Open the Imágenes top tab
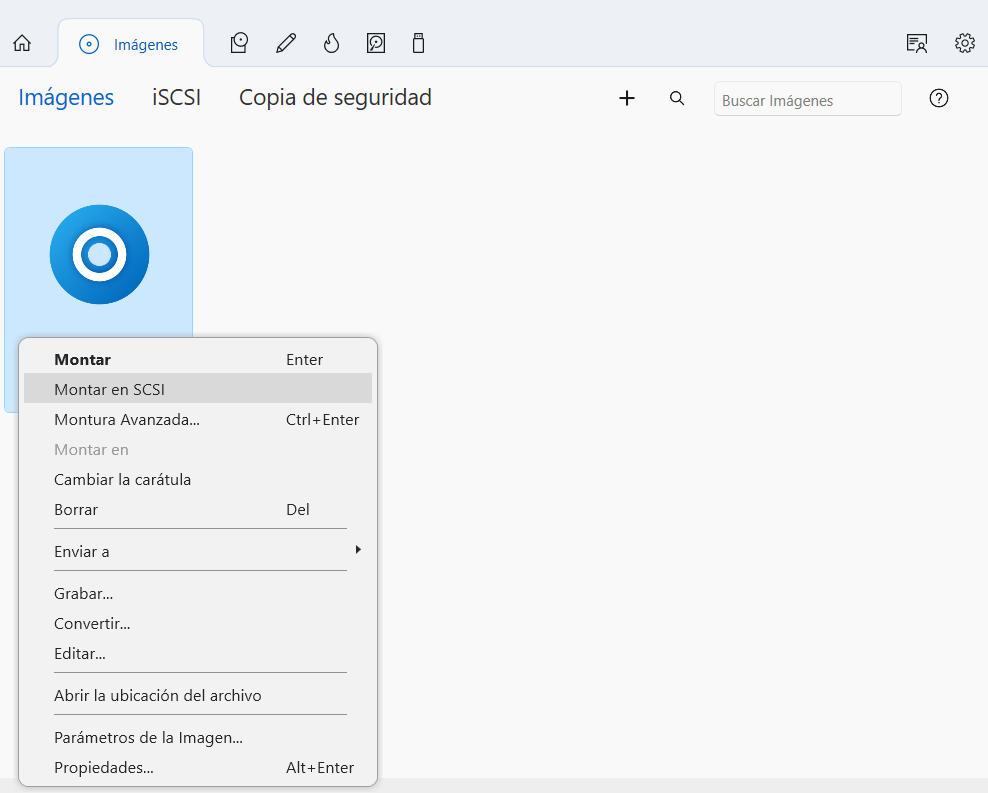The width and height of the screenshot is (988, 793). point(130,44)
